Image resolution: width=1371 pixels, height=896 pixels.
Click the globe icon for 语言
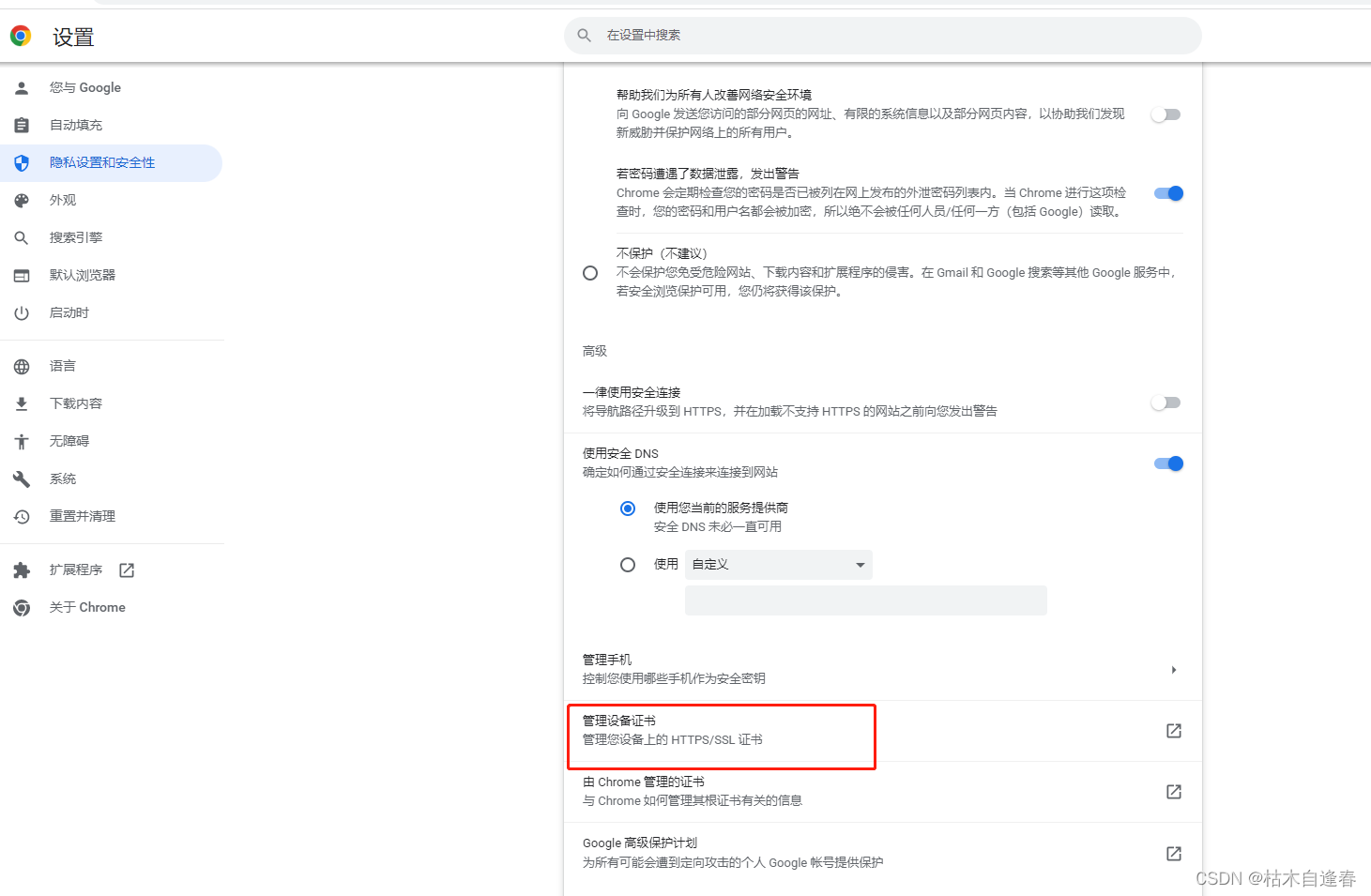click(22, 367)
